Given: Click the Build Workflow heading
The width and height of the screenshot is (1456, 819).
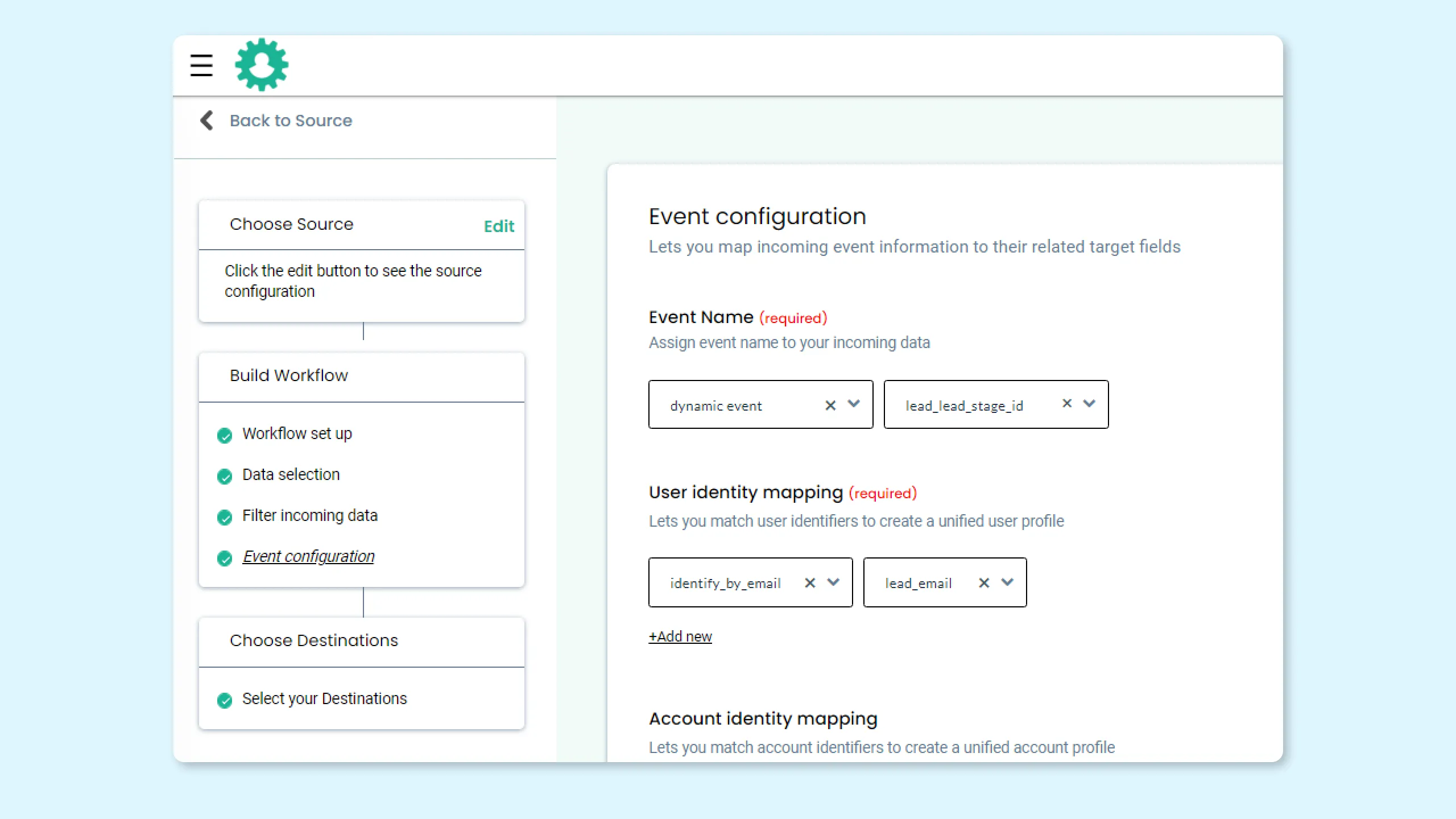Looking at the screenshot, I should tap(289, 375).
